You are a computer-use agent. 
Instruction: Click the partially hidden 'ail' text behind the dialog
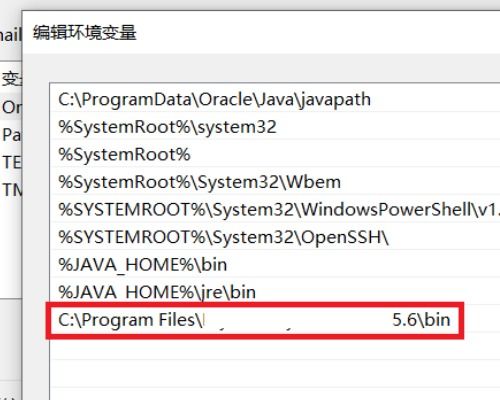pos(10,35)
